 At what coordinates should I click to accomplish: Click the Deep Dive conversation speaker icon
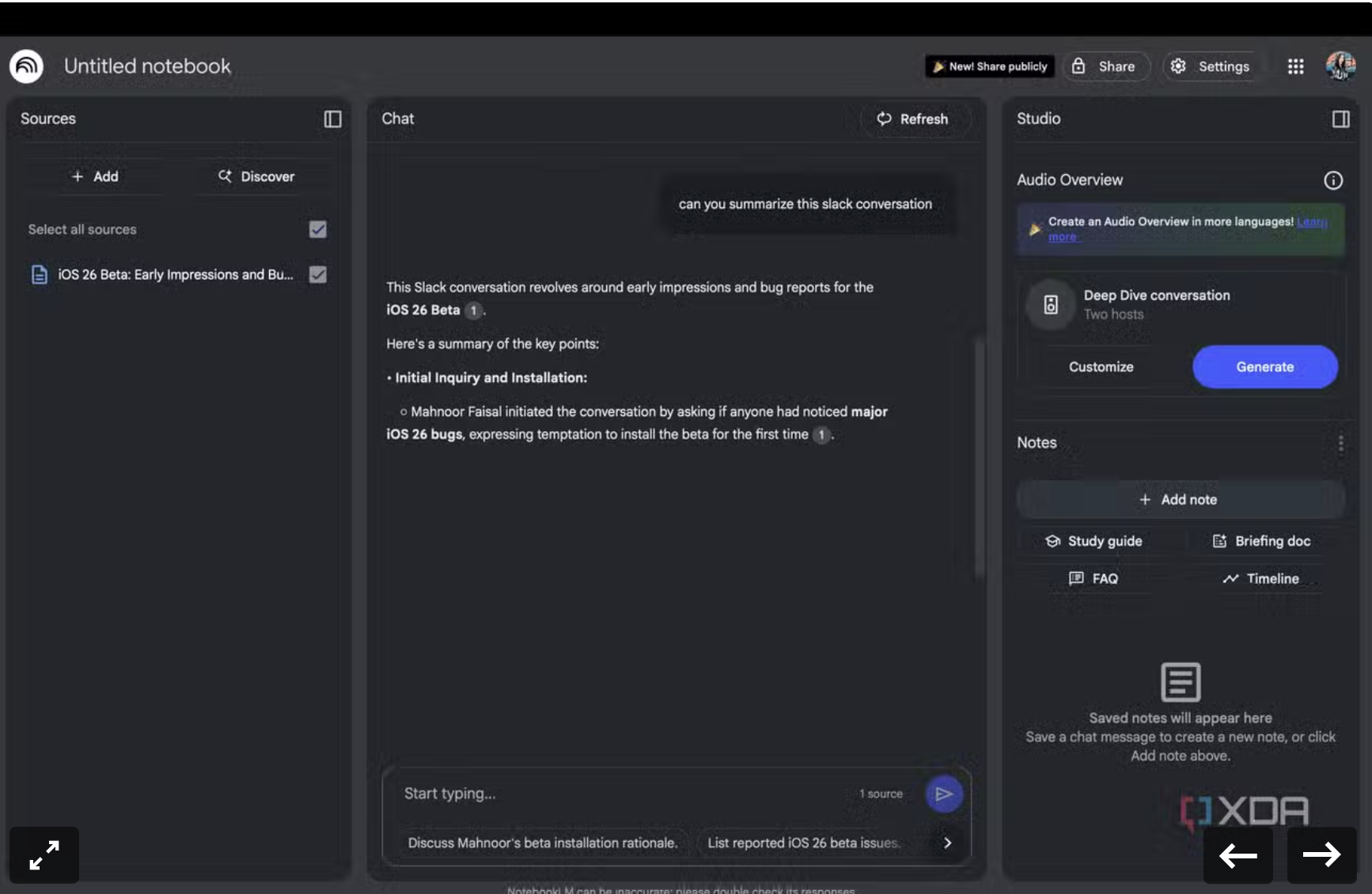(1051, 305)
